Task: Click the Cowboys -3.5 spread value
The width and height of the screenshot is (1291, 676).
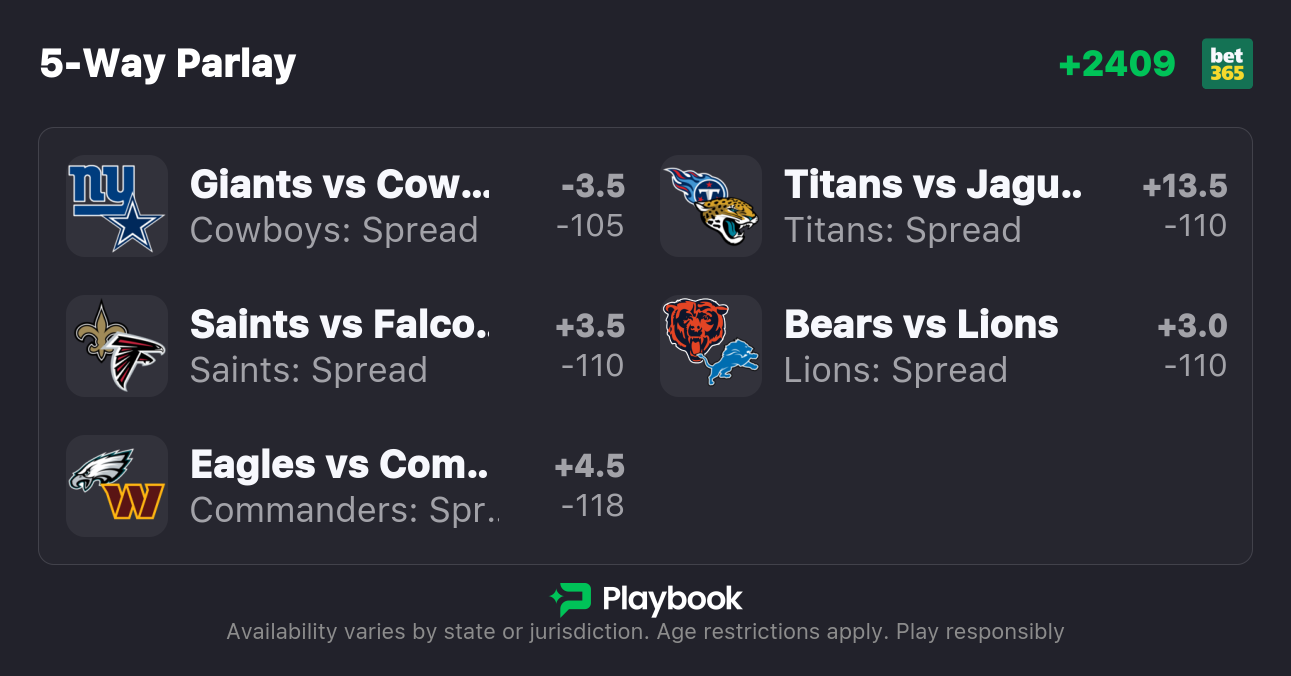Action: pyautogui.click(x=593, y=186)
